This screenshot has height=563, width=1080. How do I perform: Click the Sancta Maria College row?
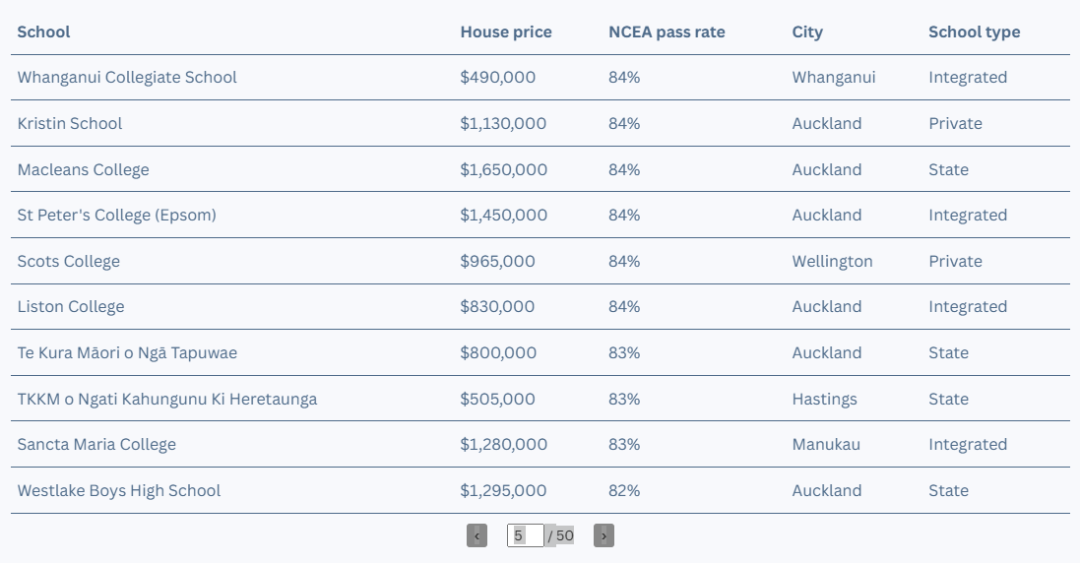click(x=540, y=444)
